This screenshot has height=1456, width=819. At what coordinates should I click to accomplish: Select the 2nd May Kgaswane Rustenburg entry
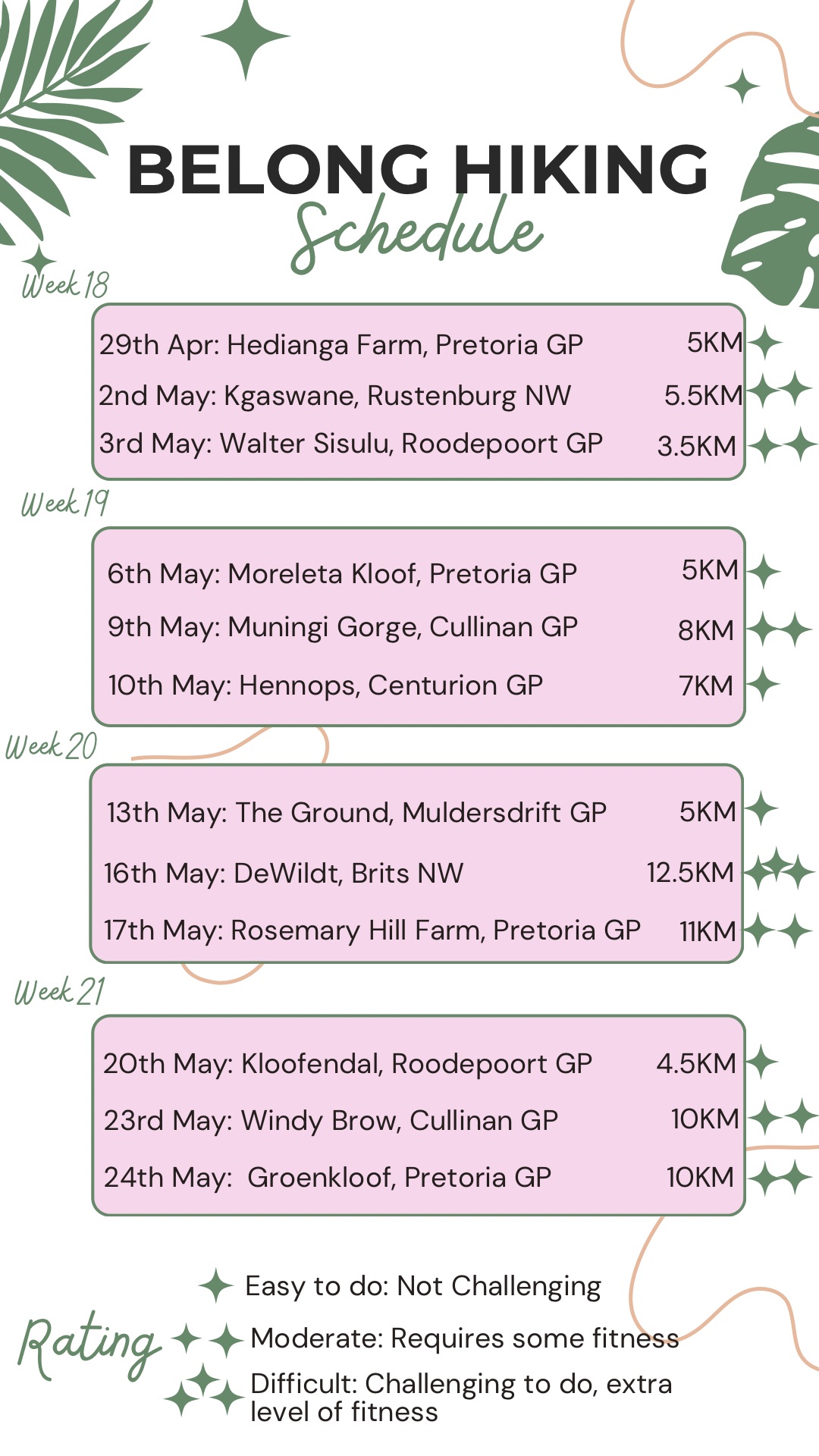335,395
